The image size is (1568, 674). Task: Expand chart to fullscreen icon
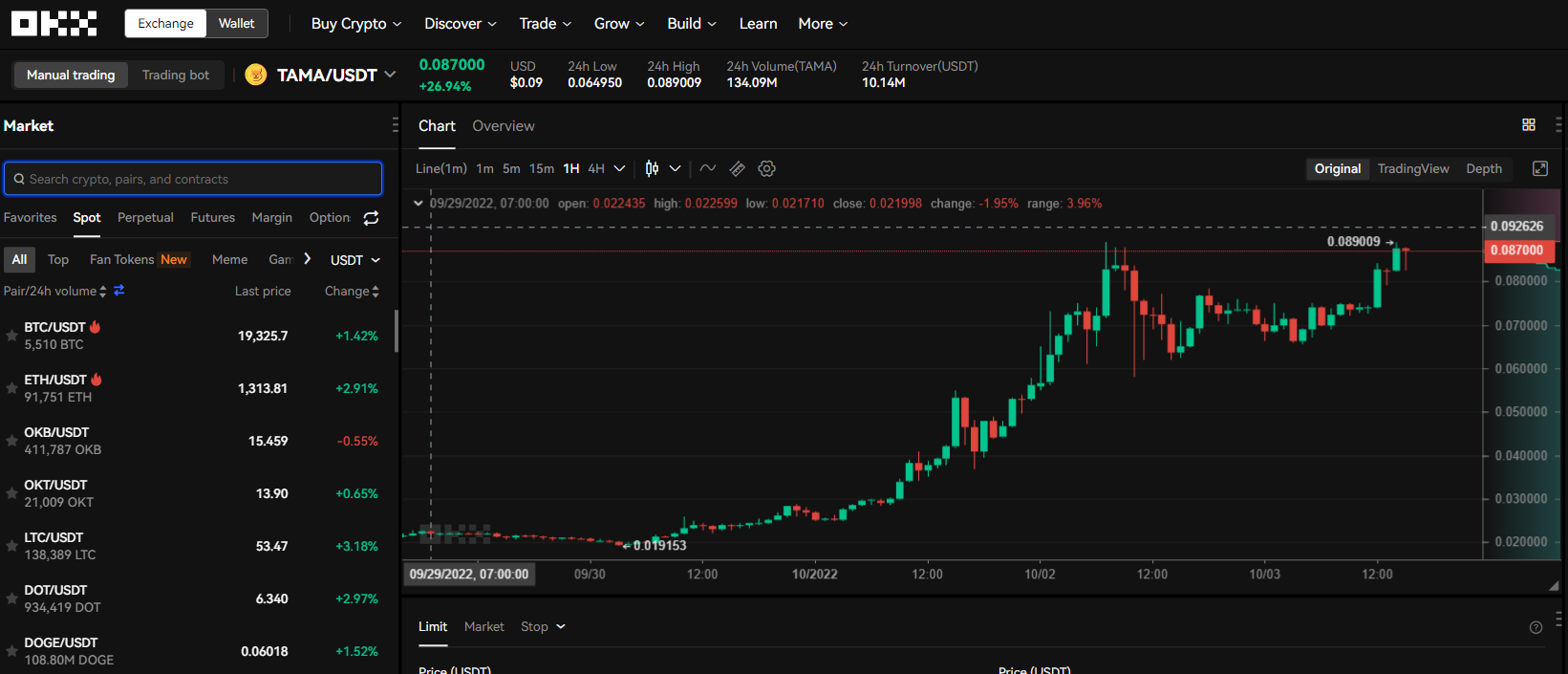tap(1540, 168)
